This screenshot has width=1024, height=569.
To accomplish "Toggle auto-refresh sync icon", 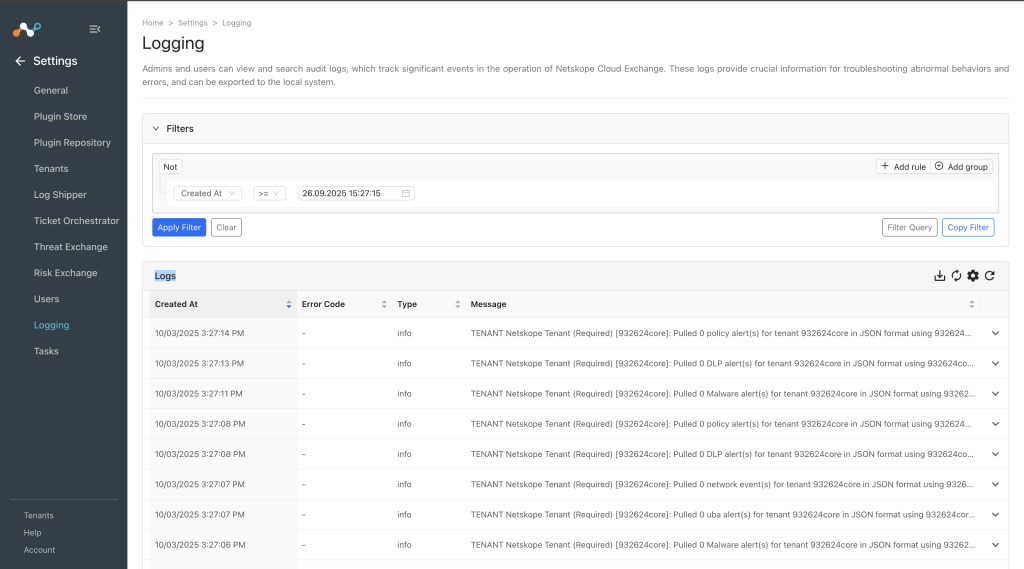I will (956, 276).
